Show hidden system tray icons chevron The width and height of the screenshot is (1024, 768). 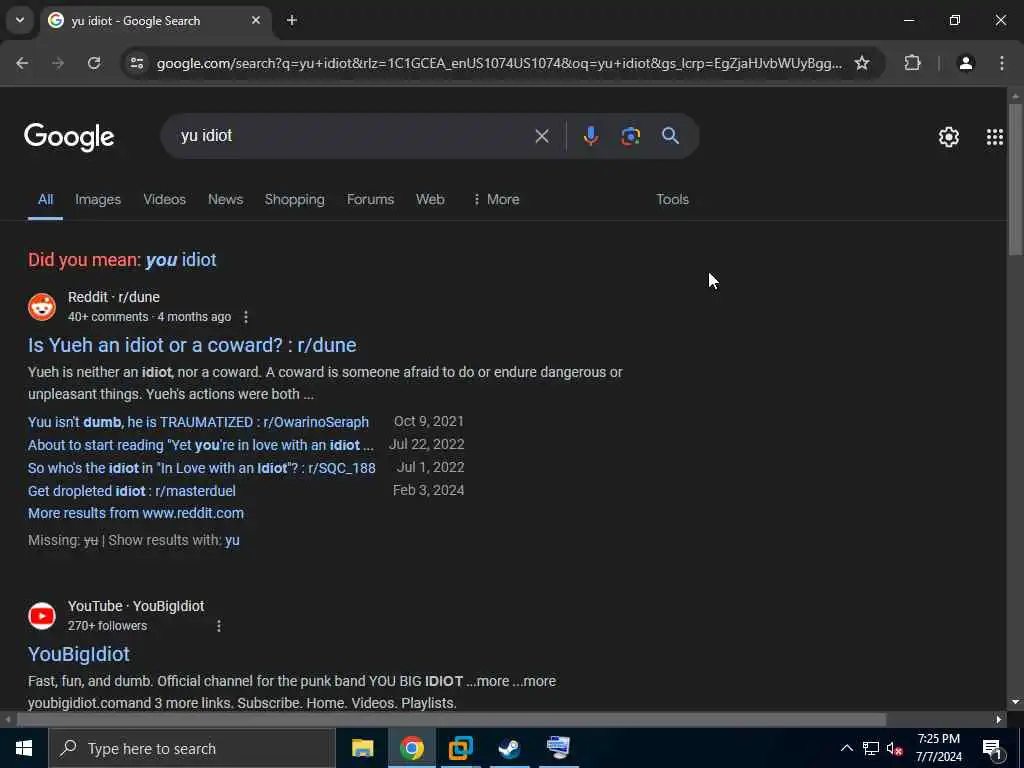(x=846, y=748)
